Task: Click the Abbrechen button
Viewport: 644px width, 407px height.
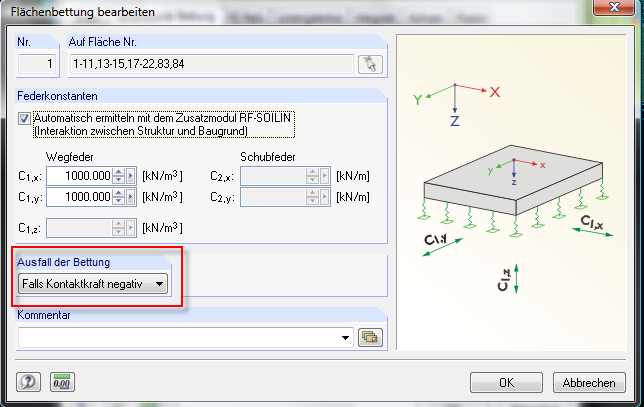Action: coord(589,382)
